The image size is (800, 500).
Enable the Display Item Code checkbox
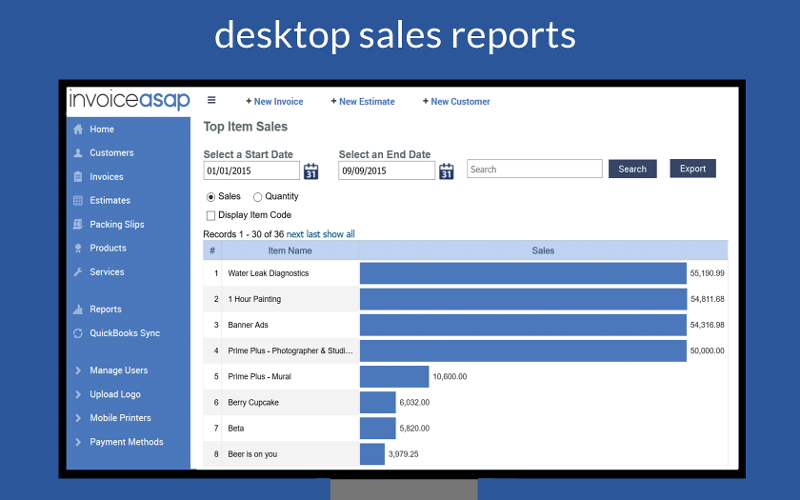tap(211, 215)
